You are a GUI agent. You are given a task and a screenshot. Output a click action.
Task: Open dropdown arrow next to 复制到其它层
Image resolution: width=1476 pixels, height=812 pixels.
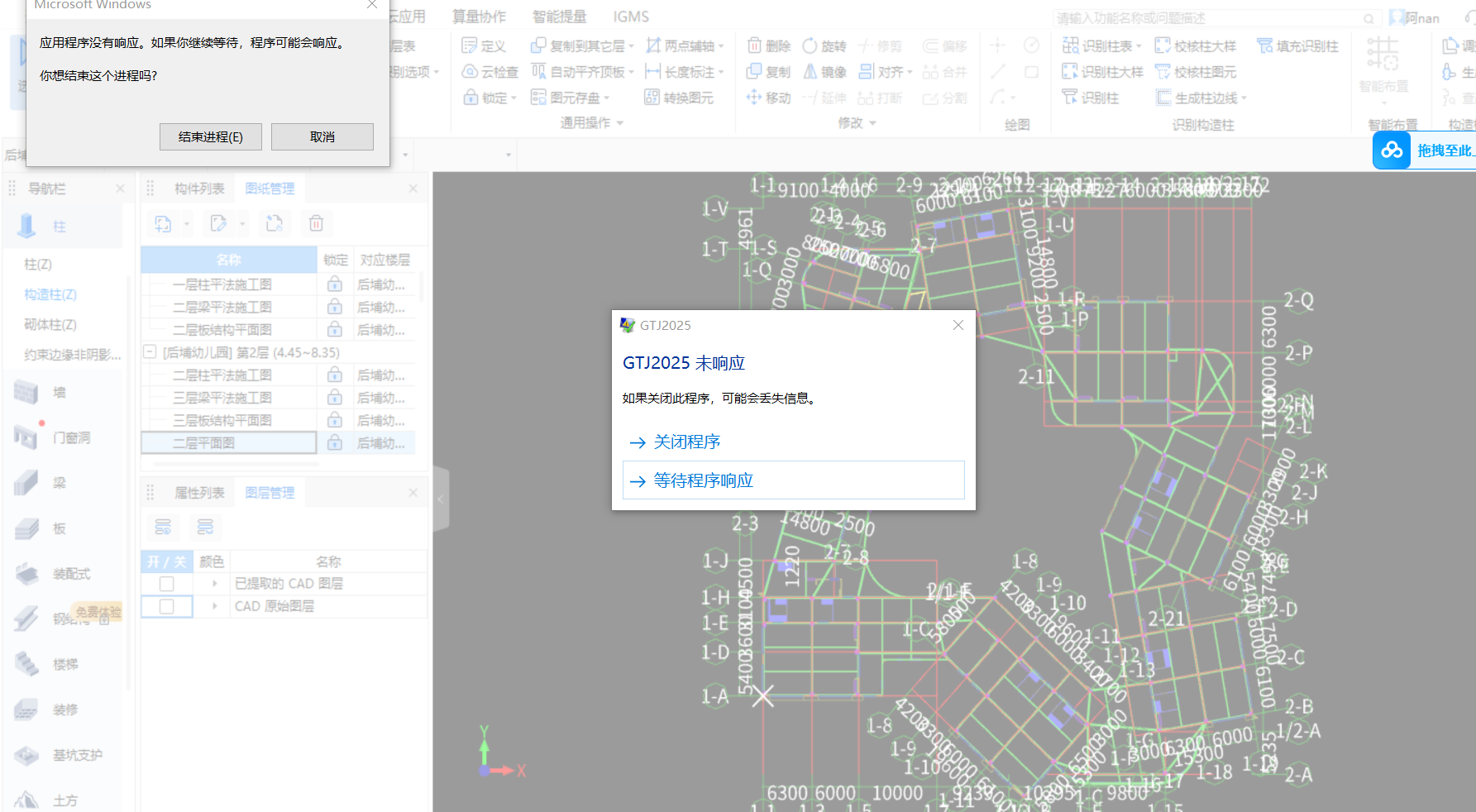631,46
